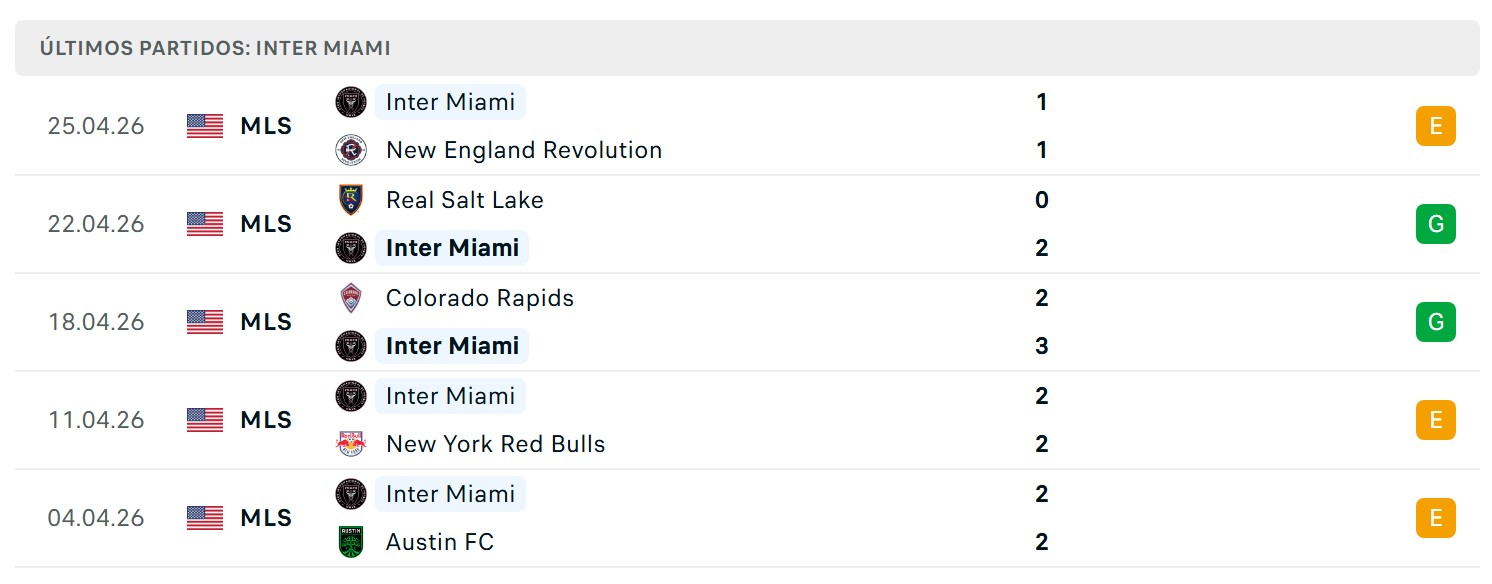Click Inter Miami crest in 25.04.26 match
The width and height of the screenshot is (1492, 584).
351,102
